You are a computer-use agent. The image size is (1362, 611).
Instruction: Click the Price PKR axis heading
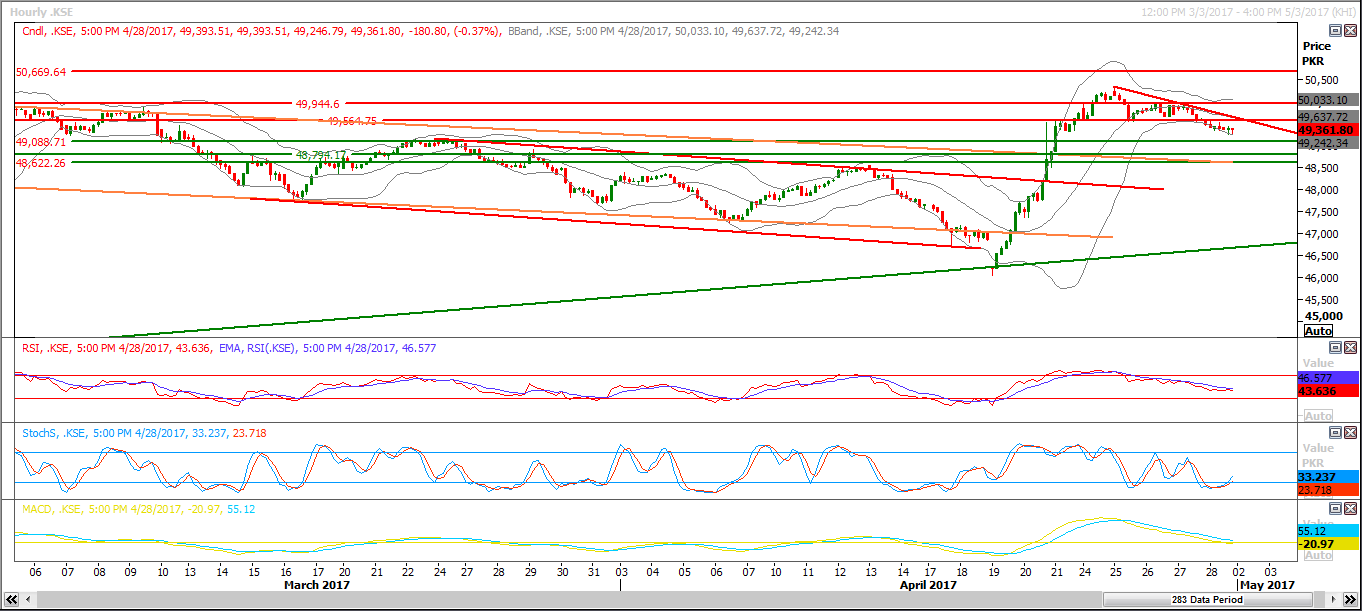1317,54
